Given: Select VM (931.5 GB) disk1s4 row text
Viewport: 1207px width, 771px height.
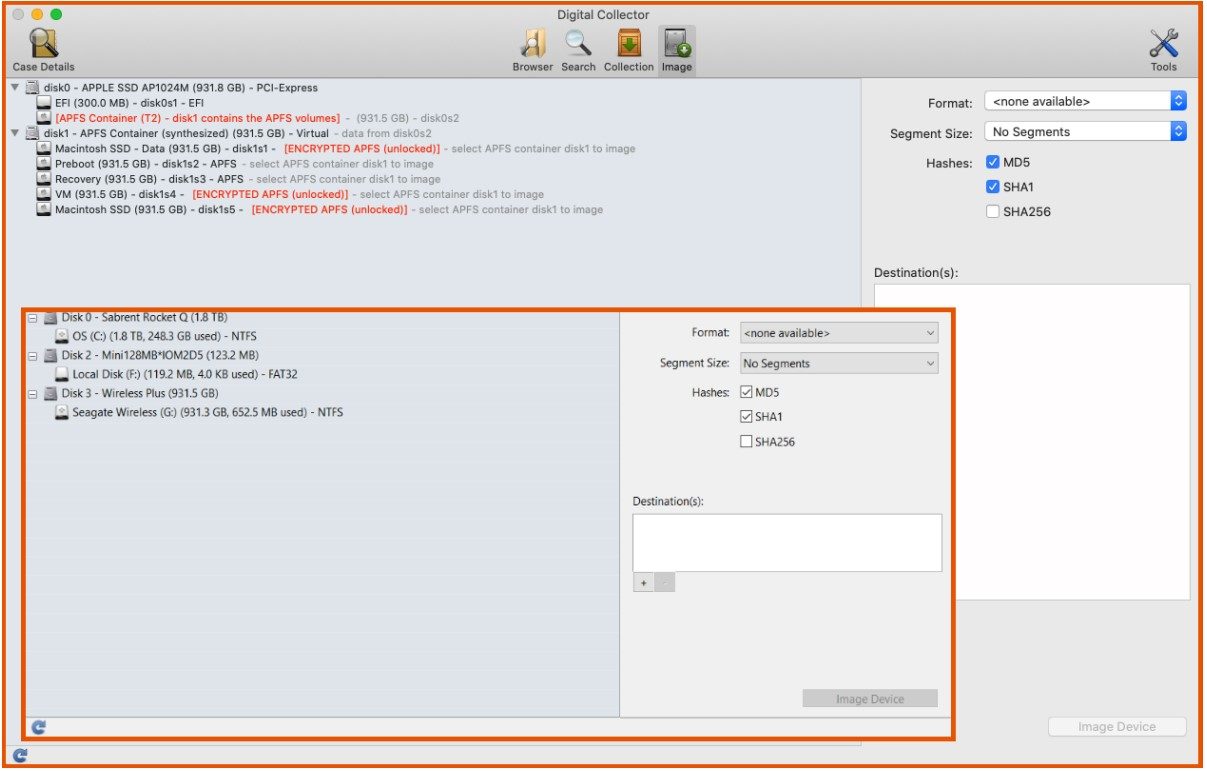Looking at the screenshot, I should (x=299, y=194).
